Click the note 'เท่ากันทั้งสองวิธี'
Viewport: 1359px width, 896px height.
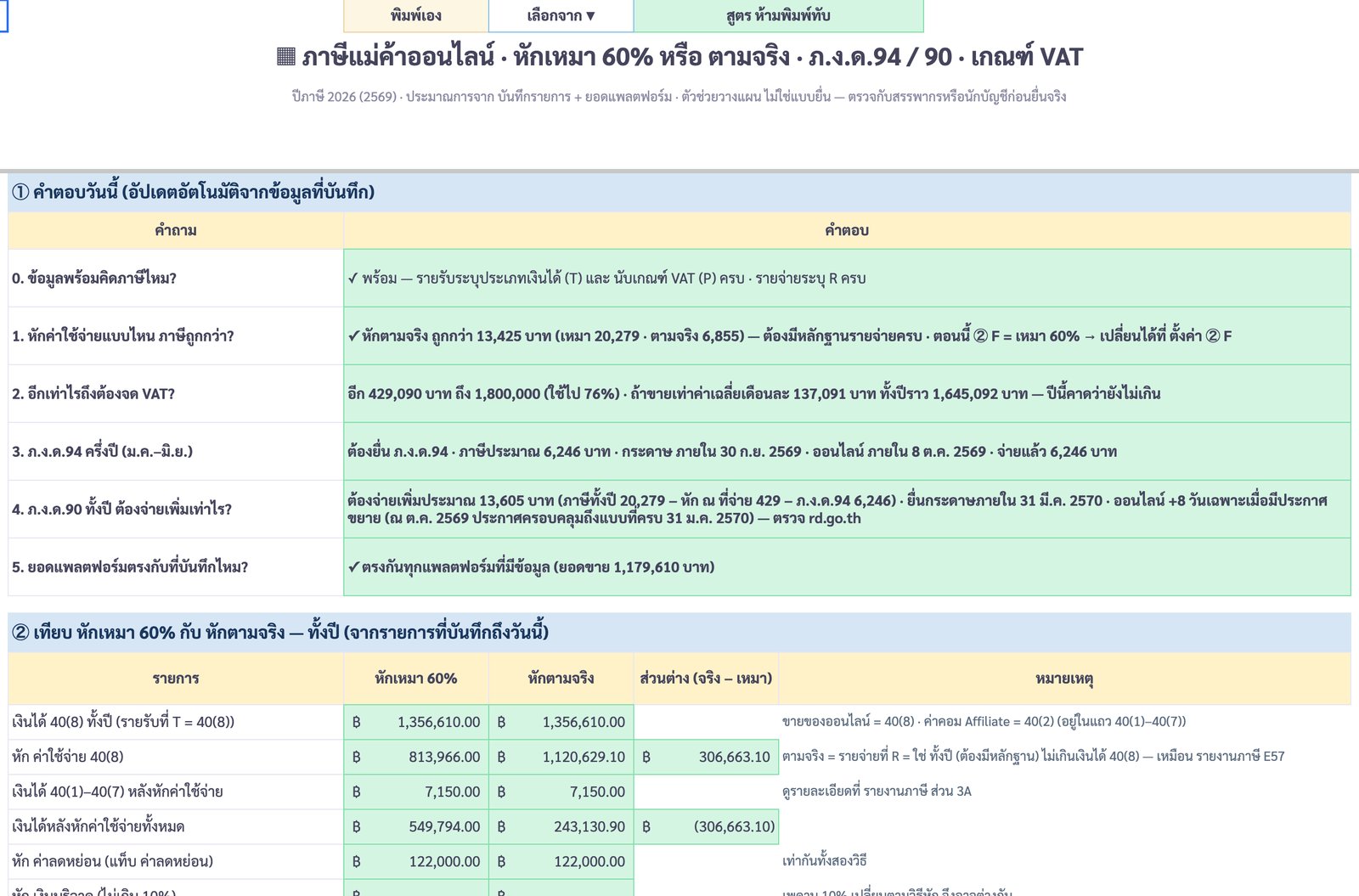point(1064,861)
